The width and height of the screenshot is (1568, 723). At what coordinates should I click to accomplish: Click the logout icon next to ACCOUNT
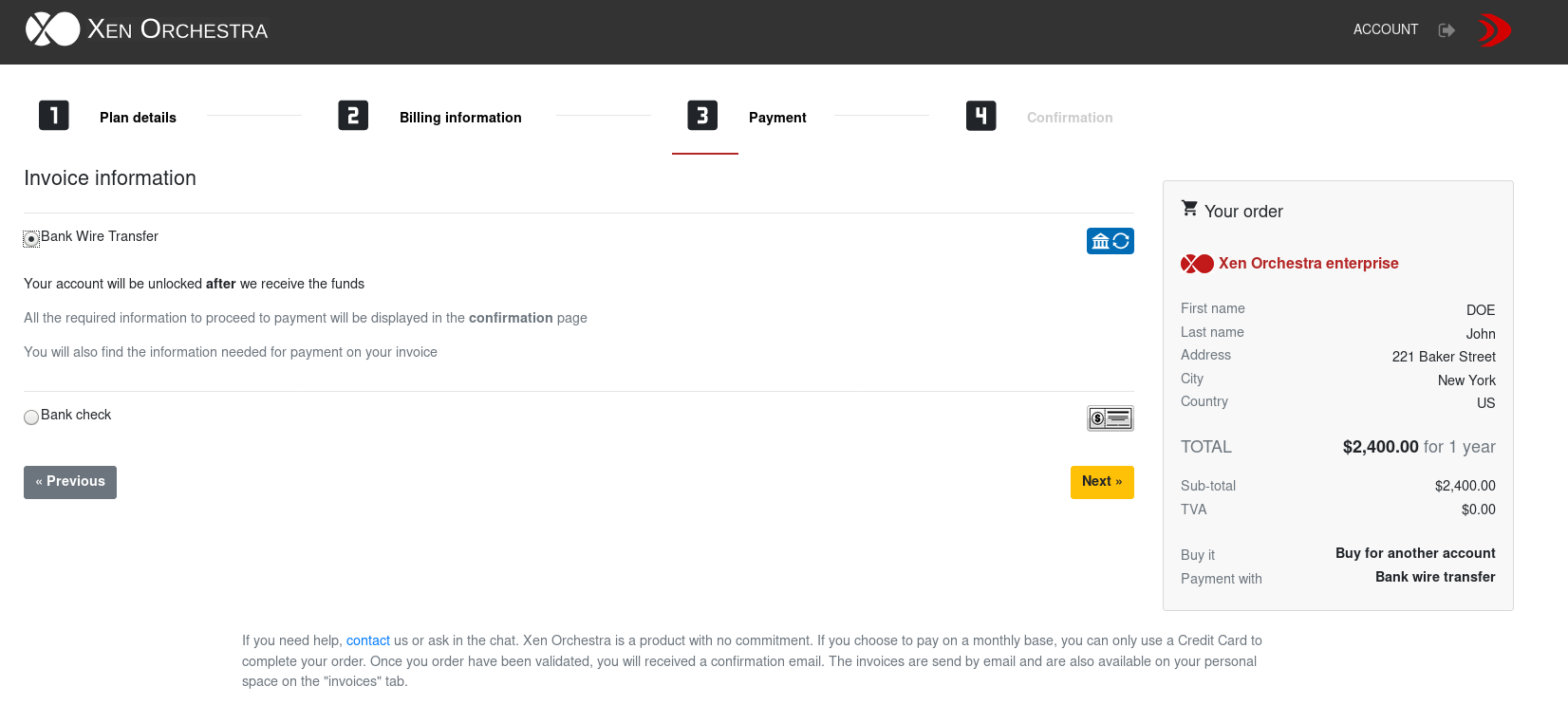[x=1447, y=30]
